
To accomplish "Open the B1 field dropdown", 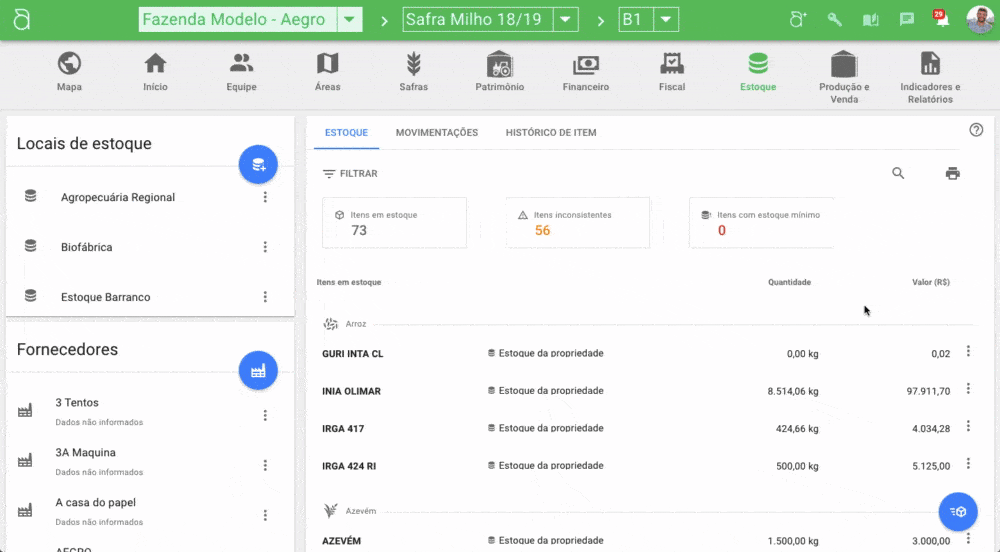I will tap(666, 20).
